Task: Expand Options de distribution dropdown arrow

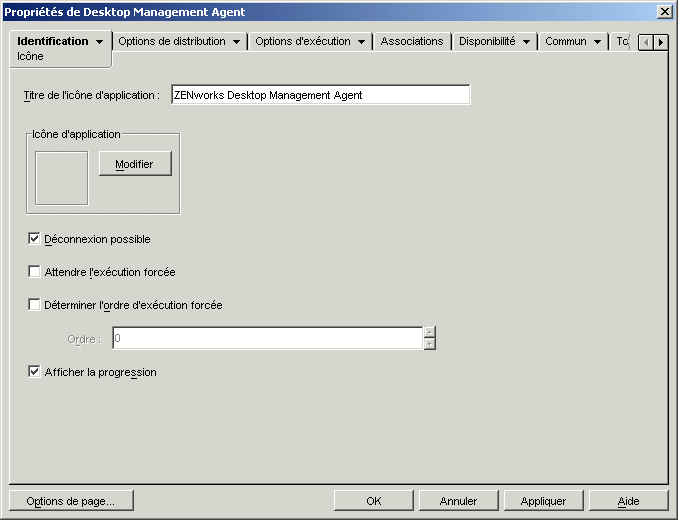Action: 236,42
